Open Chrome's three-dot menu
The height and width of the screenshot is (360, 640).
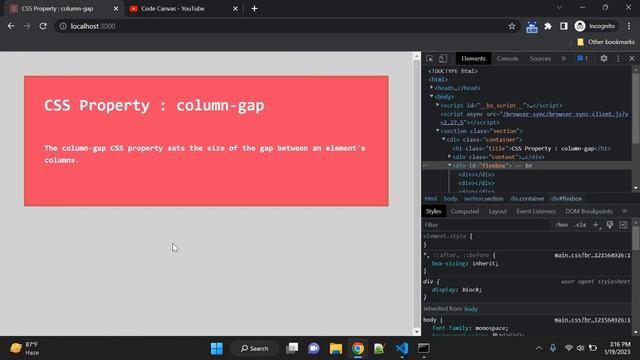[629, 26]
